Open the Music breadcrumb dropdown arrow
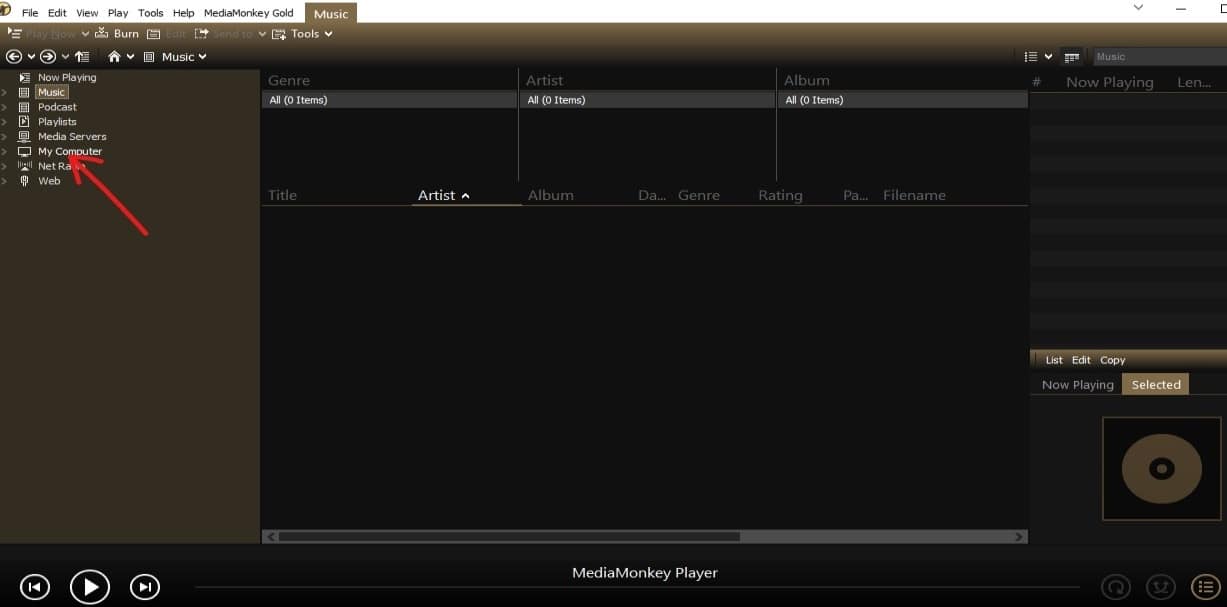The height and width of the screenshot is (607, 1227). [202, 57]
